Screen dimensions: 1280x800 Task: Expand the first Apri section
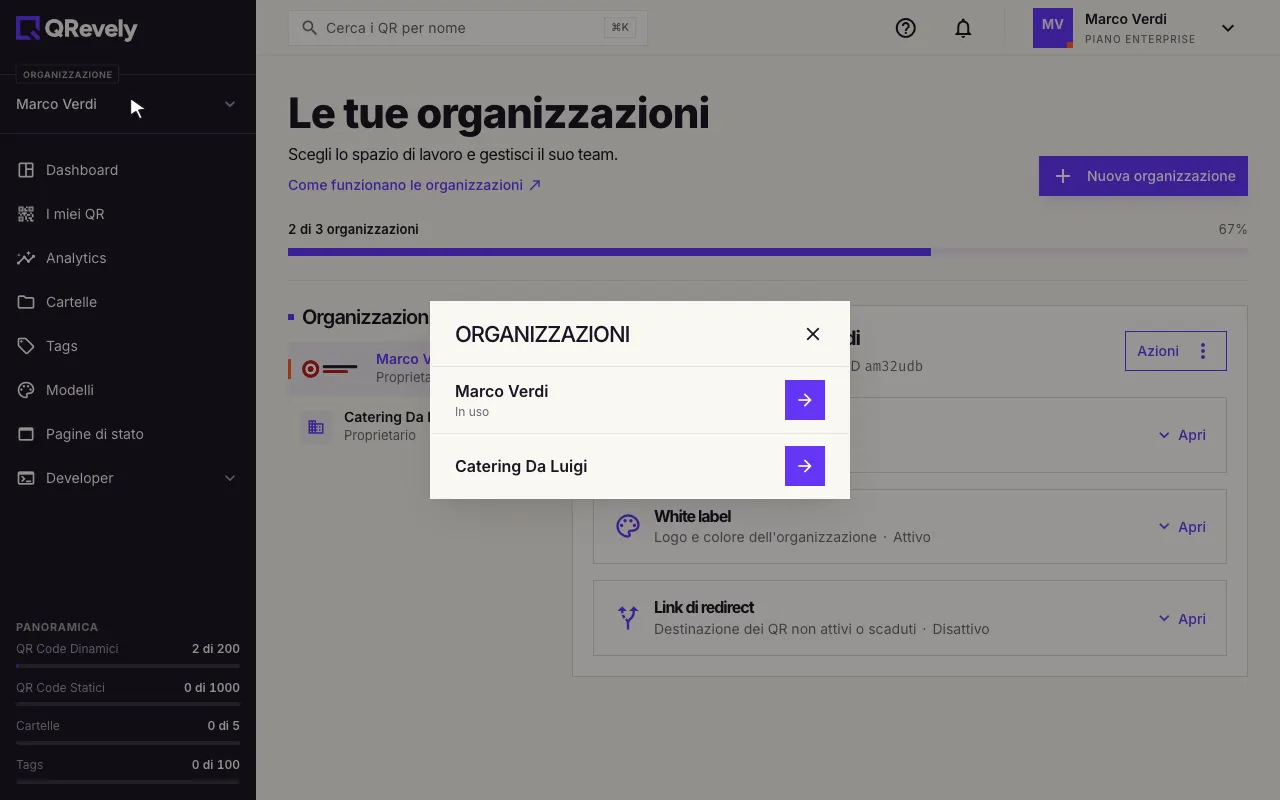[x=1182, y=435]
